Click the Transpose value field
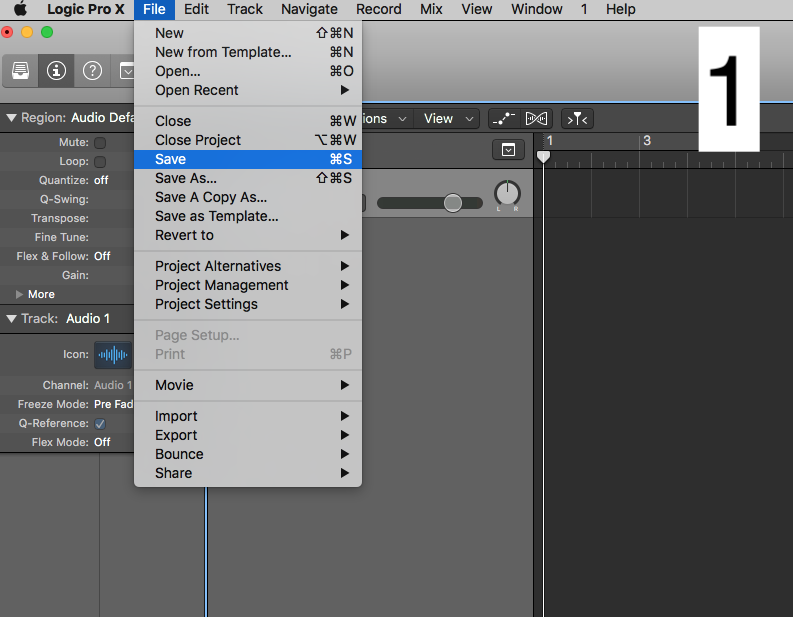The width and height of the screenshot is (793, 617). pos(113,218)
